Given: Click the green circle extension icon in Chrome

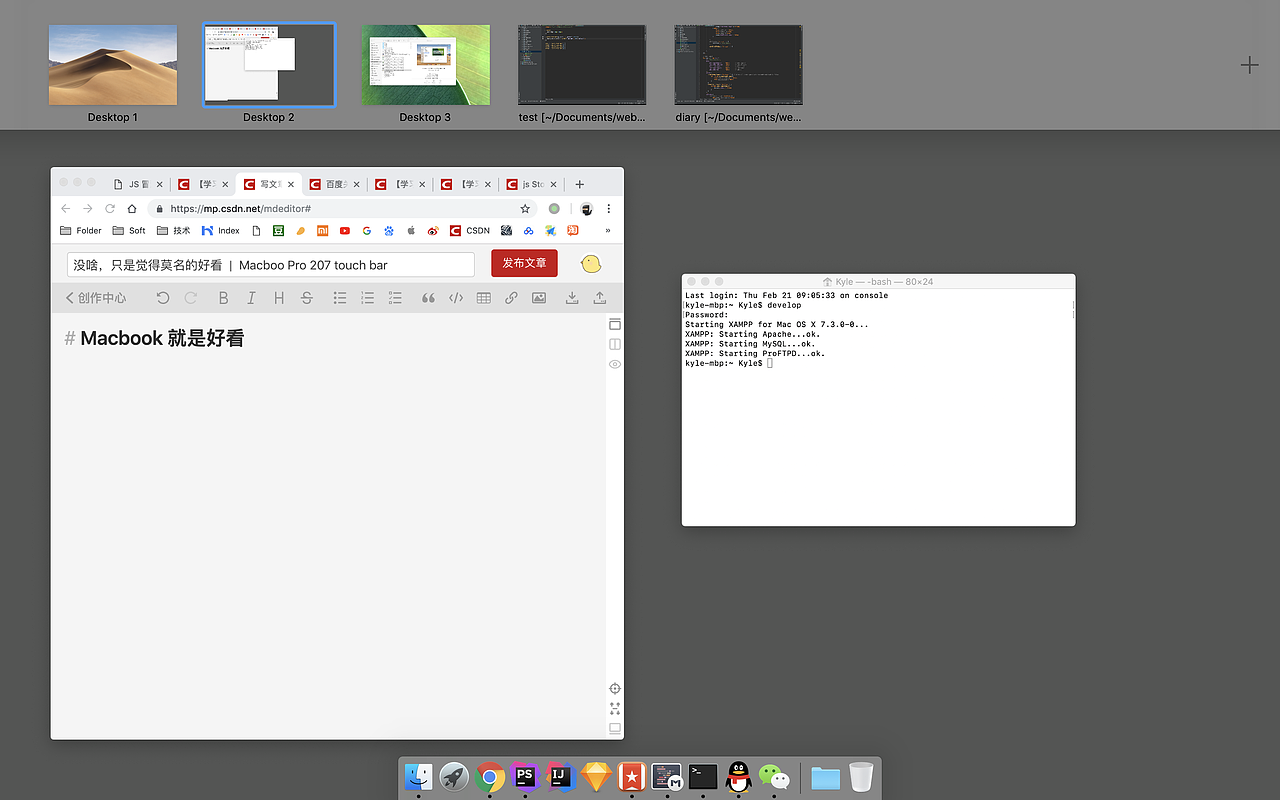Looking at the screenshot, I should (x=554, y=209).
